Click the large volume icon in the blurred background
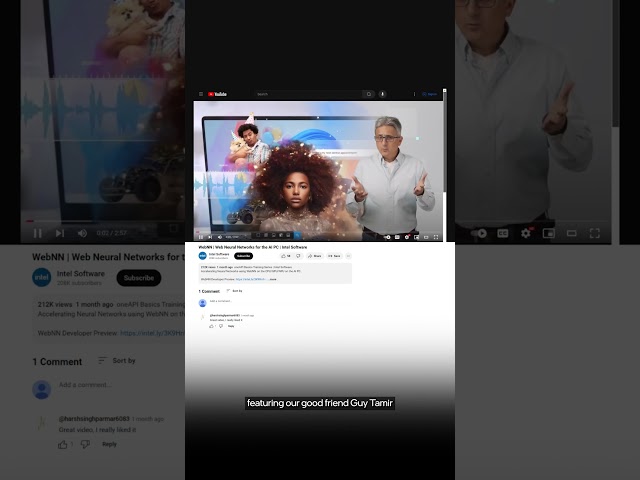640x480 pixels. click(82, 233)
